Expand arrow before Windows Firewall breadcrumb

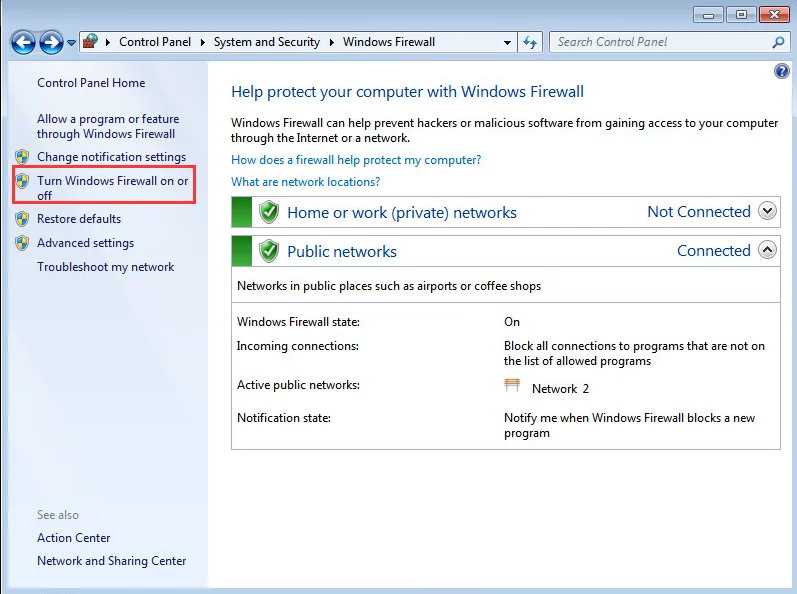click(332, 42)
